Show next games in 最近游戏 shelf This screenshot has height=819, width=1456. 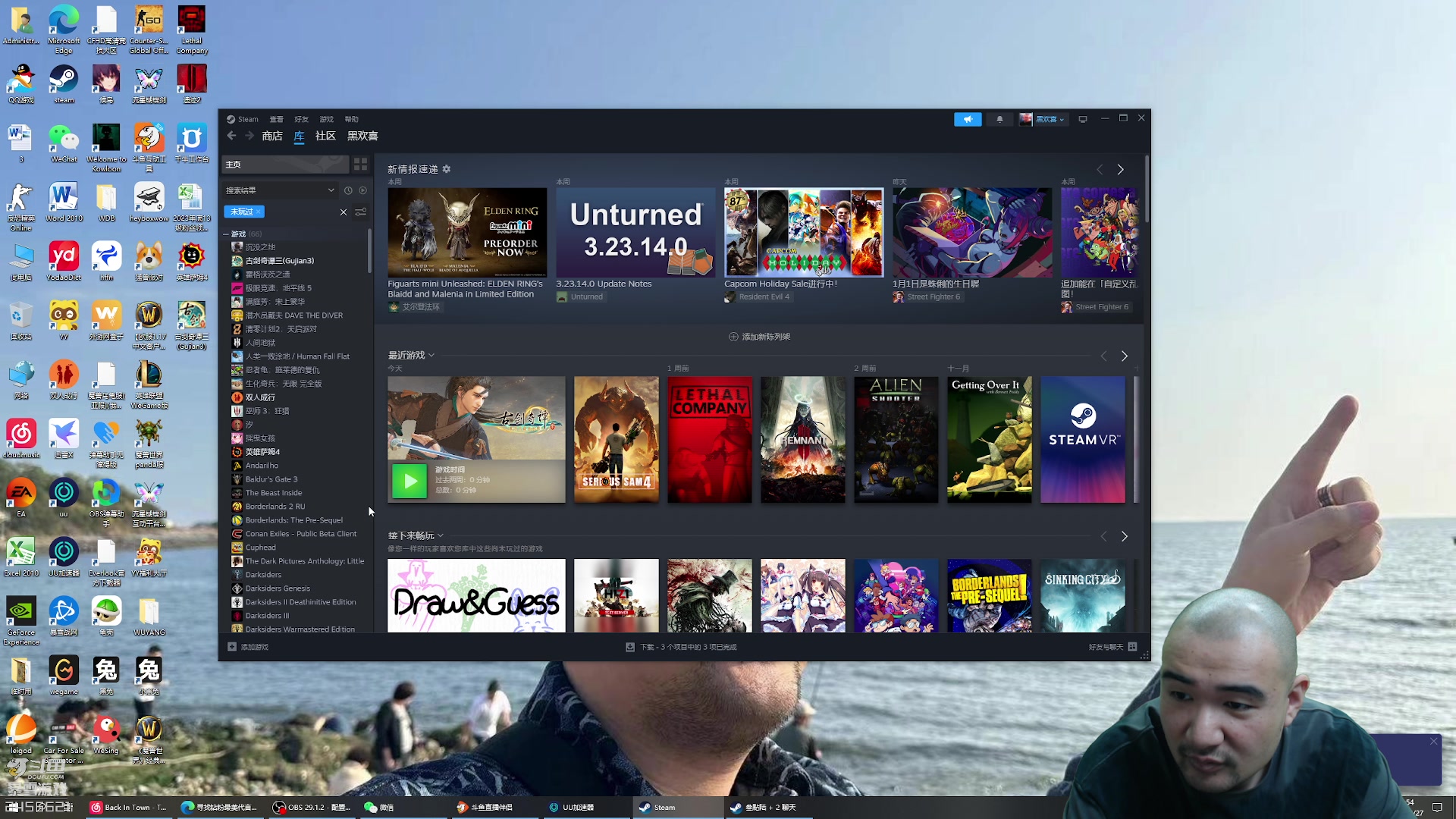(x=1125, y=356)
